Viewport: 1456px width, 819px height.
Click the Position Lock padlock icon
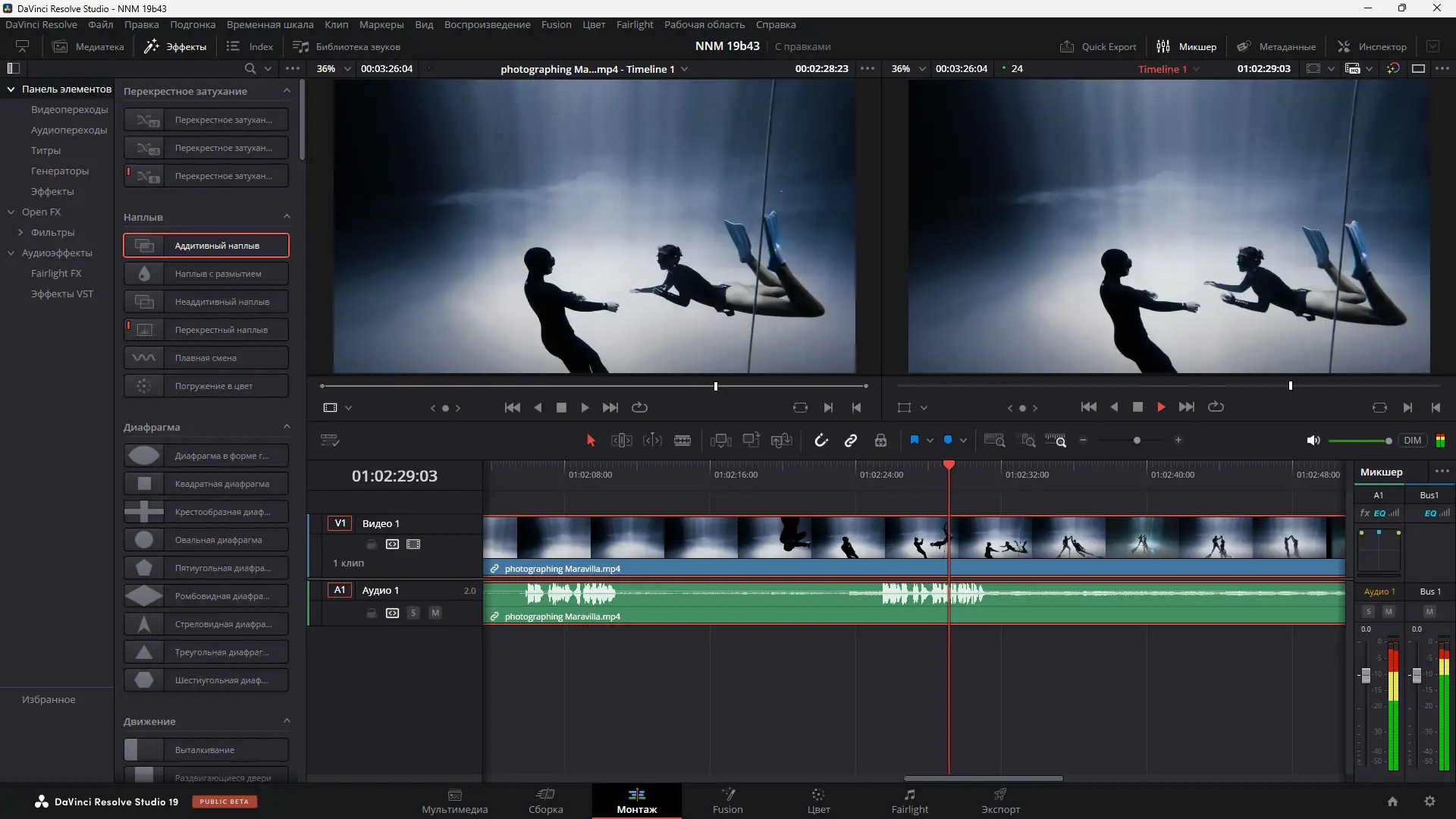(x=880, y=441)
